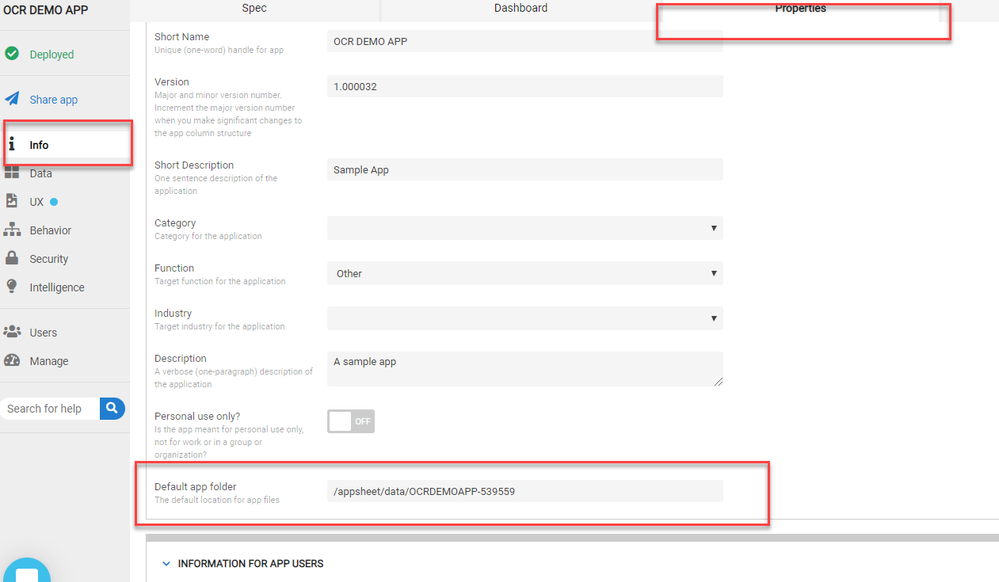Toggle the Personal use only switch
Image resolution: width=999 pixels, height=582 pixels.
[351, 421]
